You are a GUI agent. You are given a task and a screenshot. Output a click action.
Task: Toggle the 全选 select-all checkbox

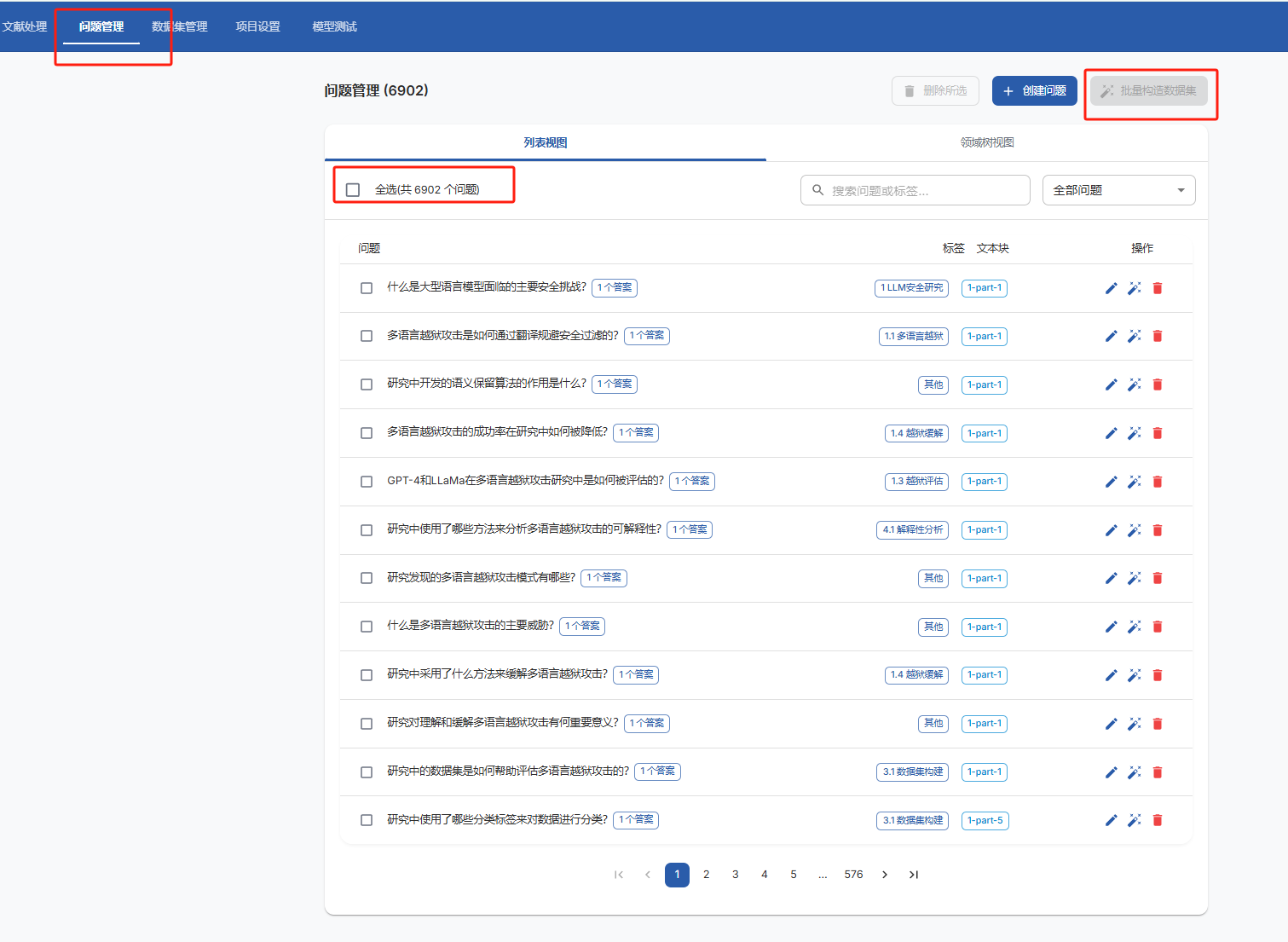[x=353, y=190]
